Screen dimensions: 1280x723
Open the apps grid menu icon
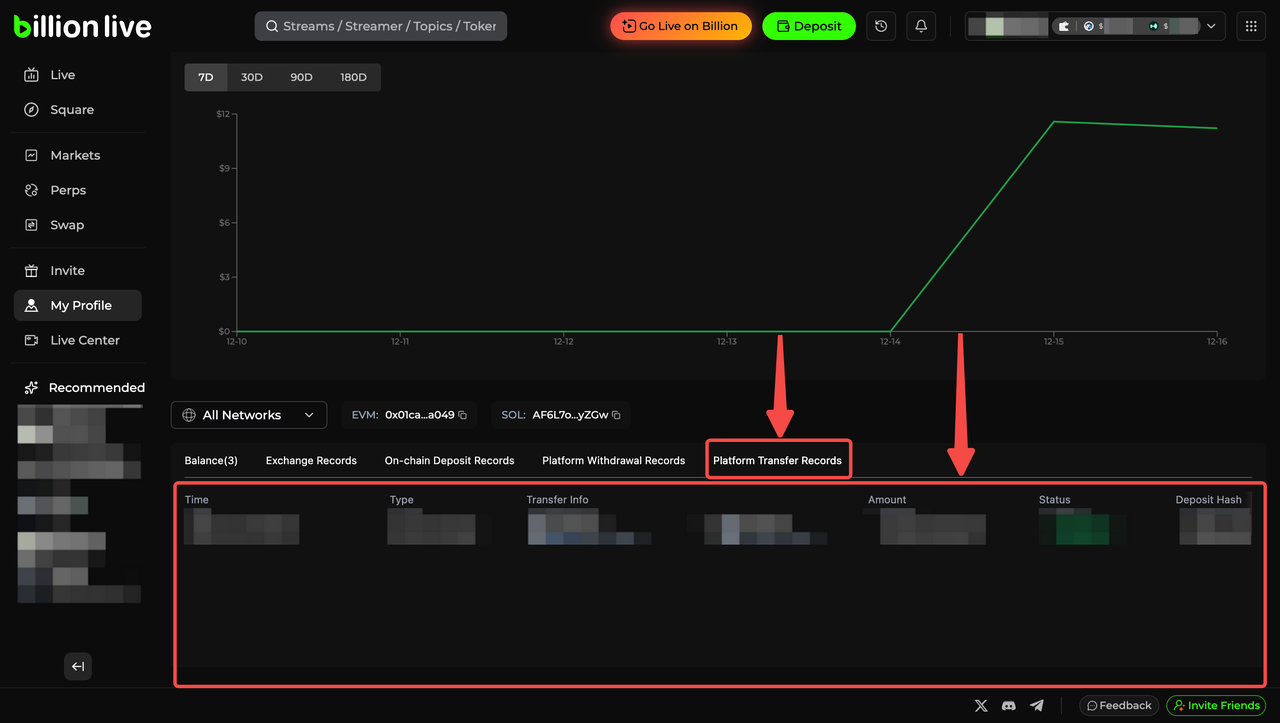click(x=1251, y=26)
